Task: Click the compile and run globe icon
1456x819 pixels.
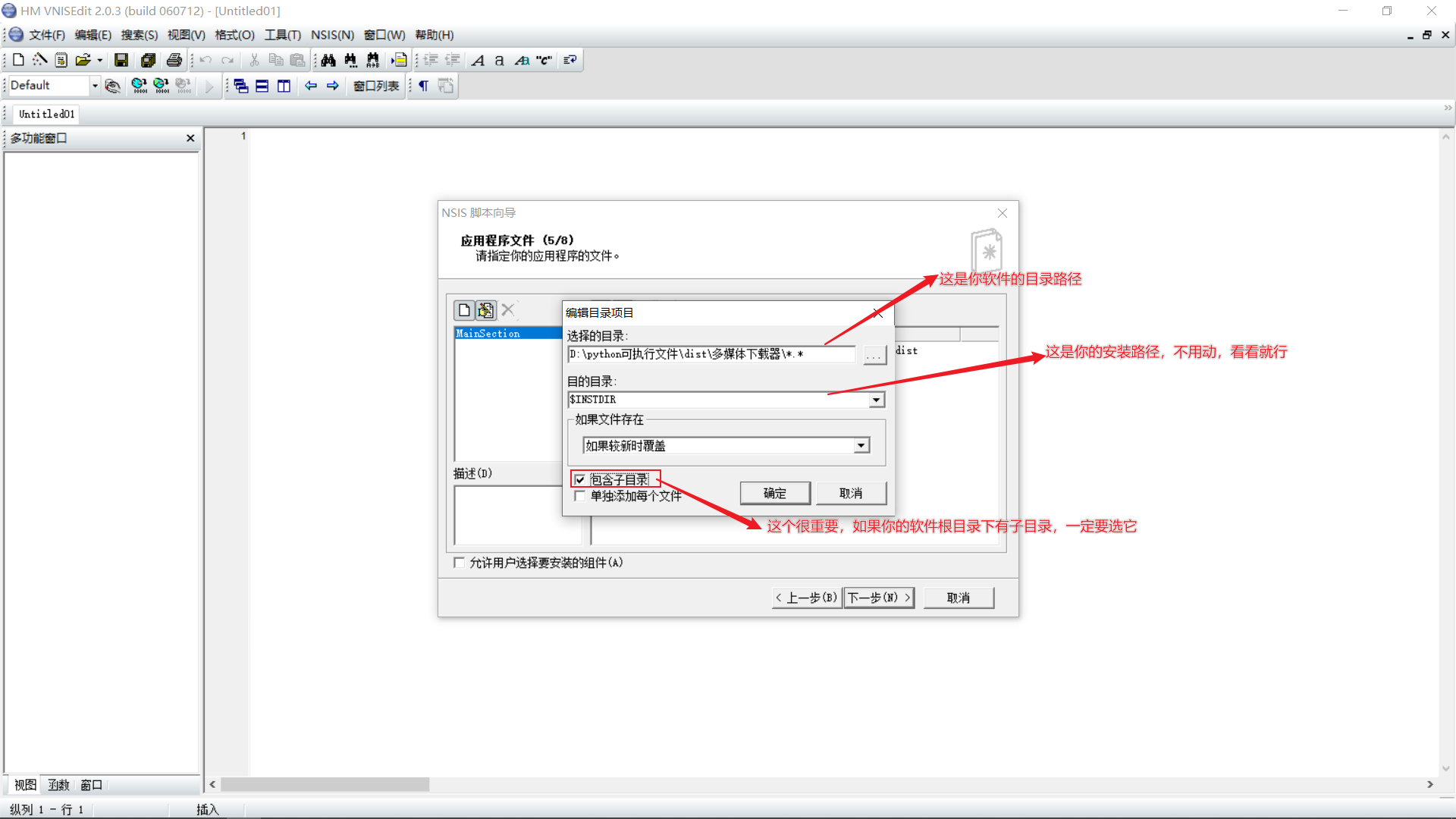Action: point(161,86)
